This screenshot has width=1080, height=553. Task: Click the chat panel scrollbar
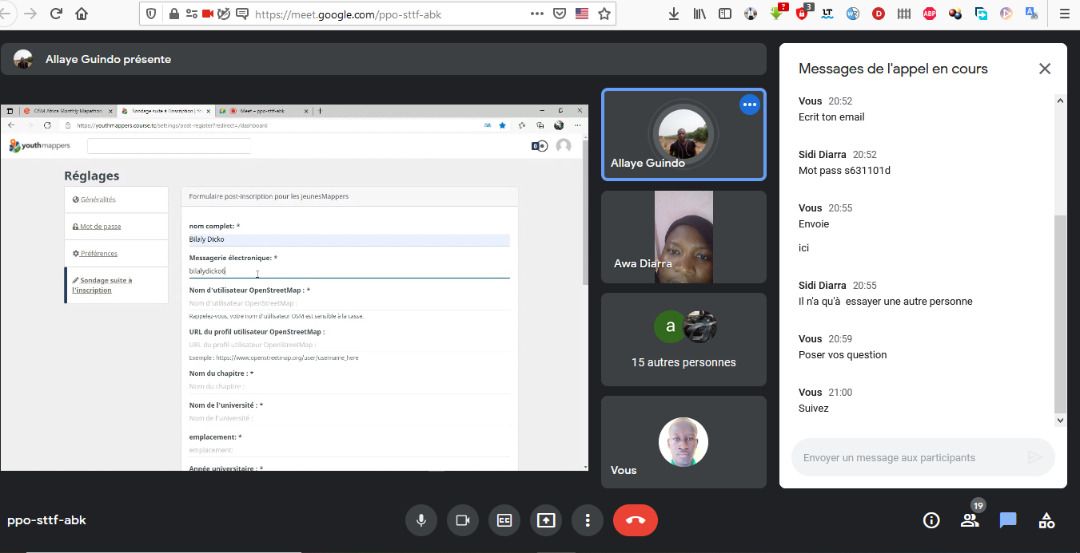pyautogui.click(x=1060, y=313)
